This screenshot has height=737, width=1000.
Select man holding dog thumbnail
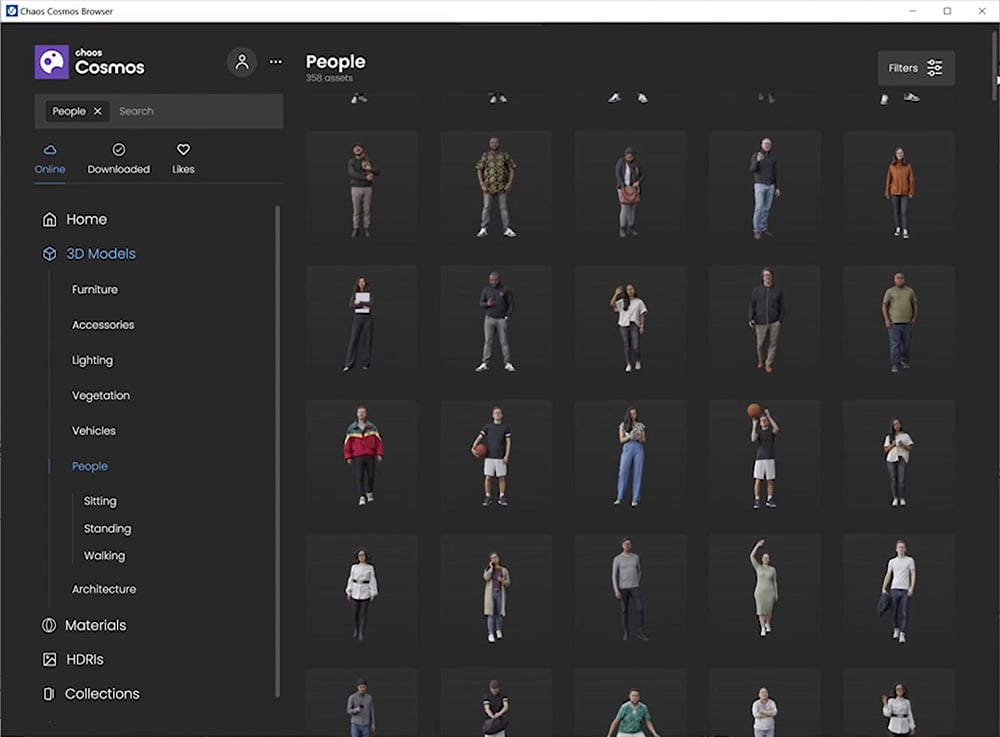(x=362, y=187)
